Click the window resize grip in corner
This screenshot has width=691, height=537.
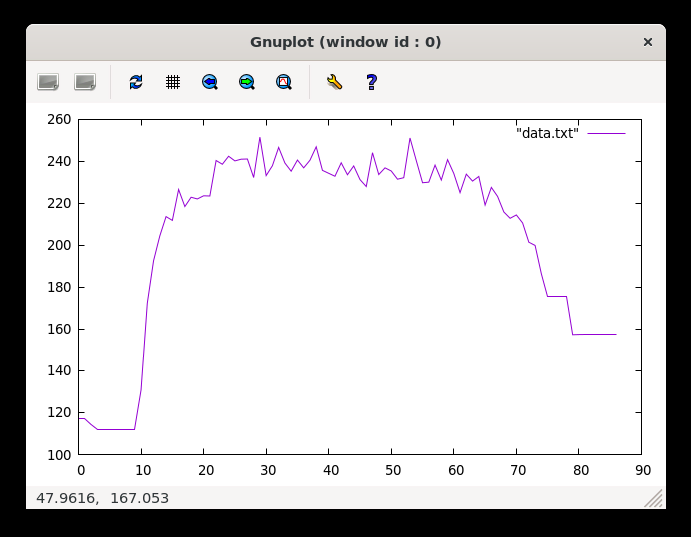653,498
